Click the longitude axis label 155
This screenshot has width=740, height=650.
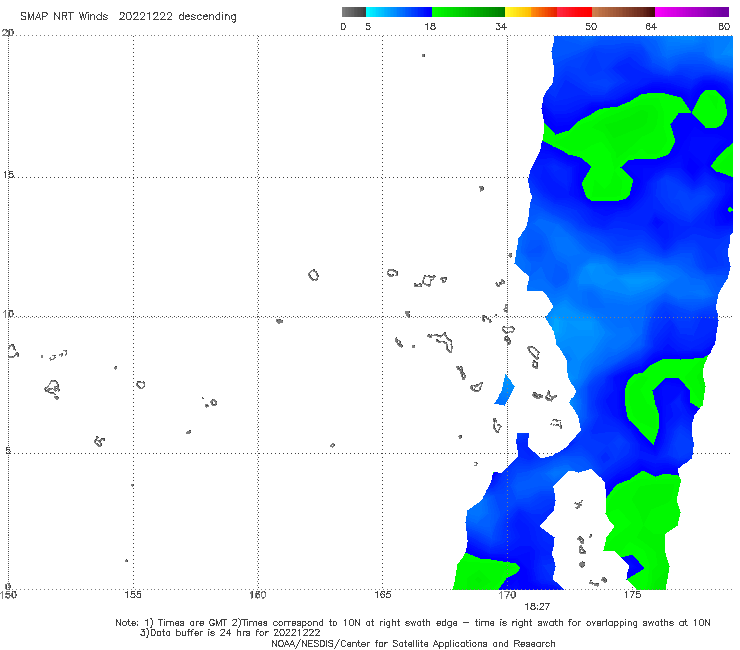(133, 595)
